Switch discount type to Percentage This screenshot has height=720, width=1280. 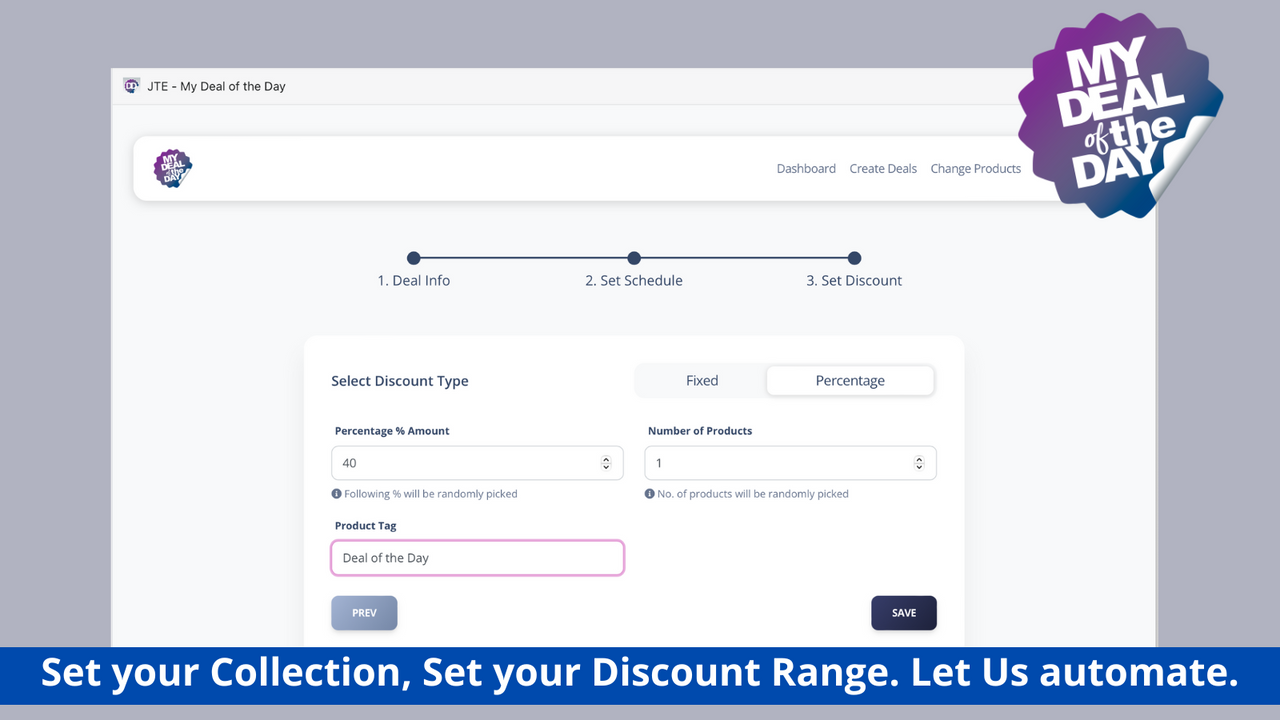pyautogui.click(x=850, y=381)
